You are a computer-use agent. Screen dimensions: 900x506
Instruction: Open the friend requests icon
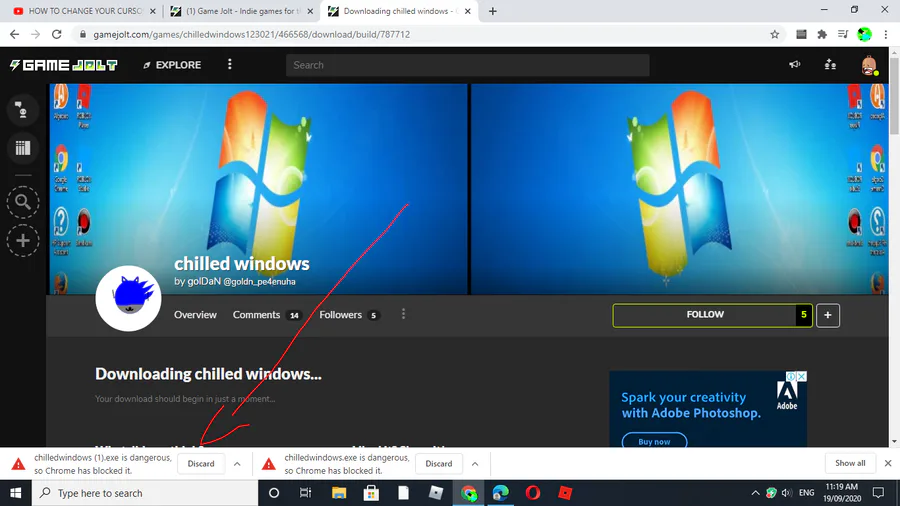pos(830,64)
